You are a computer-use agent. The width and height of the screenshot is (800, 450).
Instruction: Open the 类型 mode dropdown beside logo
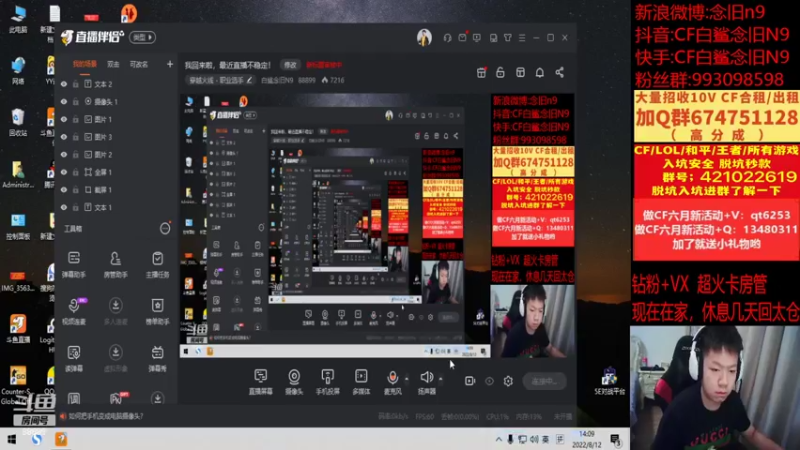(142, 37)
